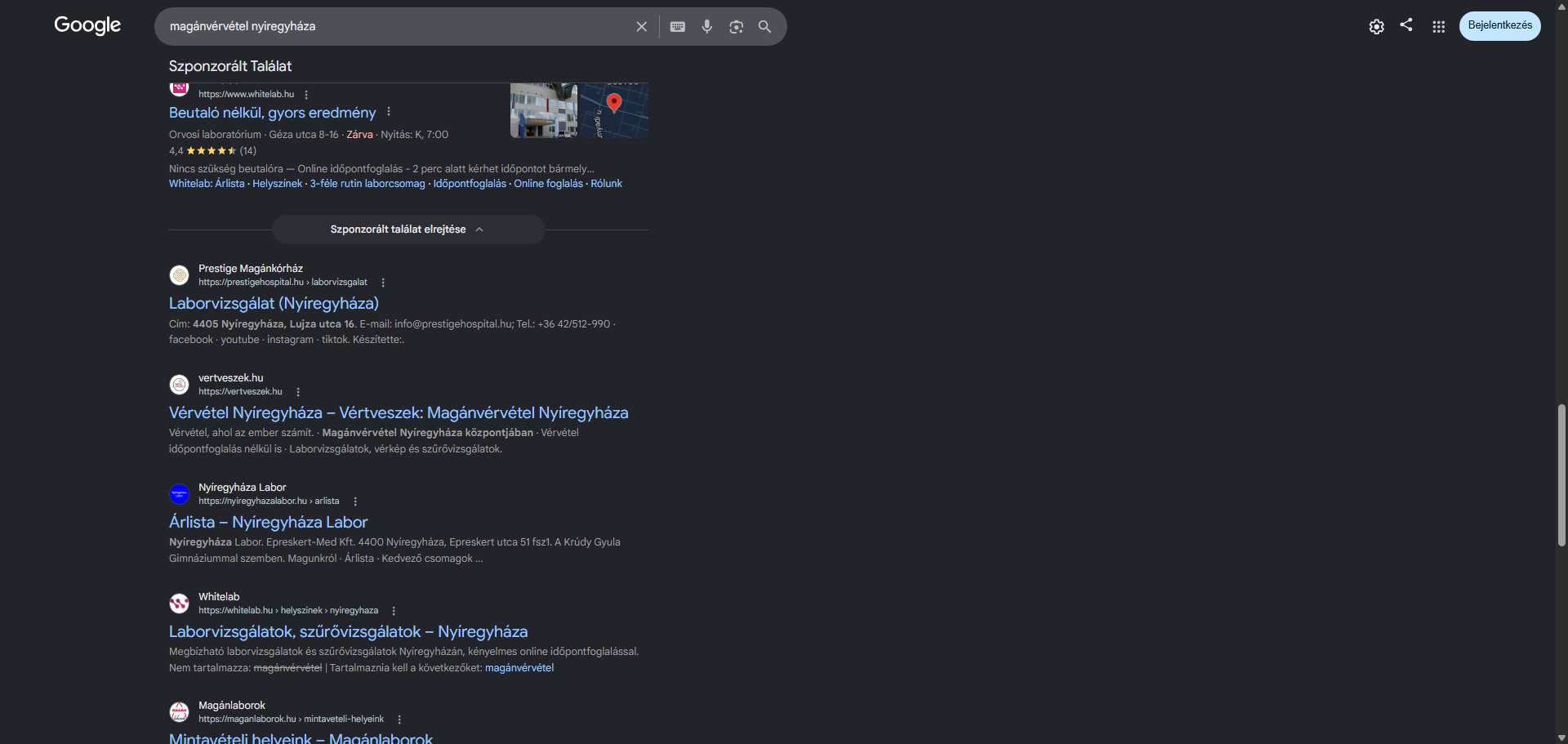Open the Rólunk sitelink

tap(606, 184)
